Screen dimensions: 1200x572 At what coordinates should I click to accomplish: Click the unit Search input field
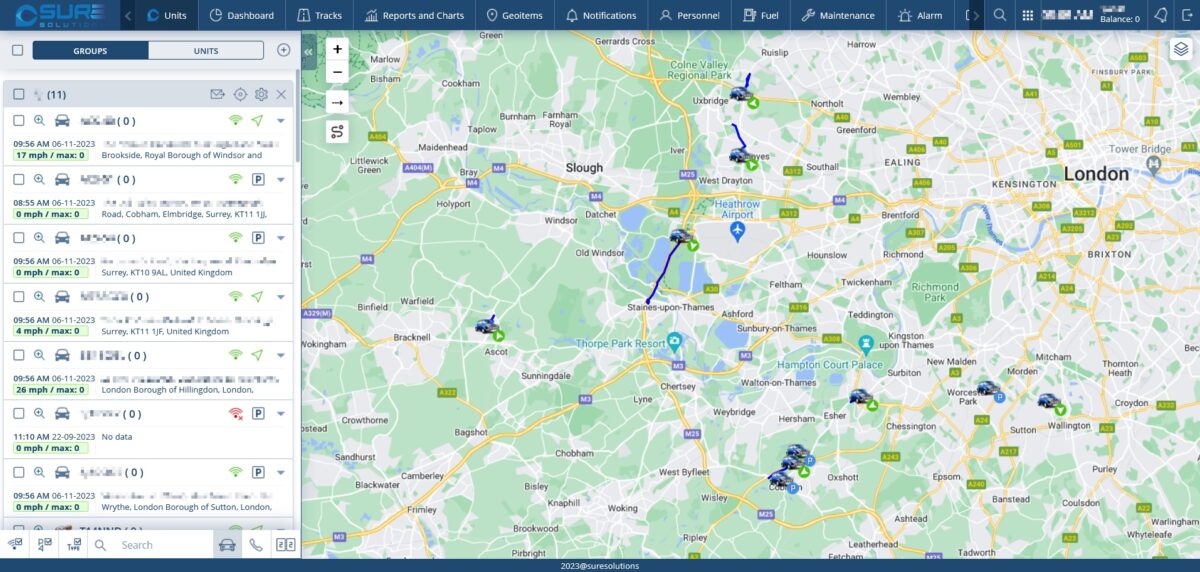click(160, 545)
